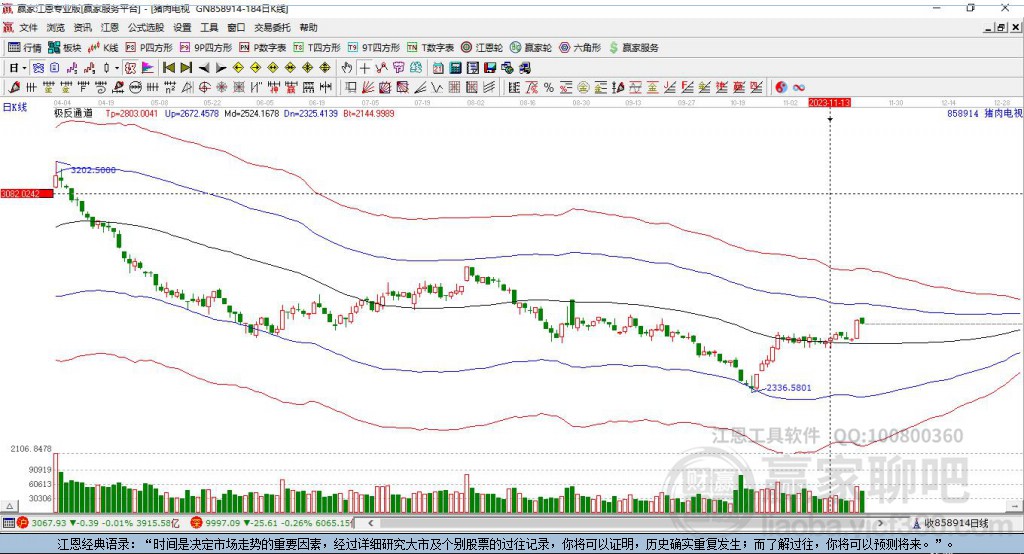Click the horizontal scrollbar right arrow
Screen dimensions: 1024x554
tap(880, 523)
